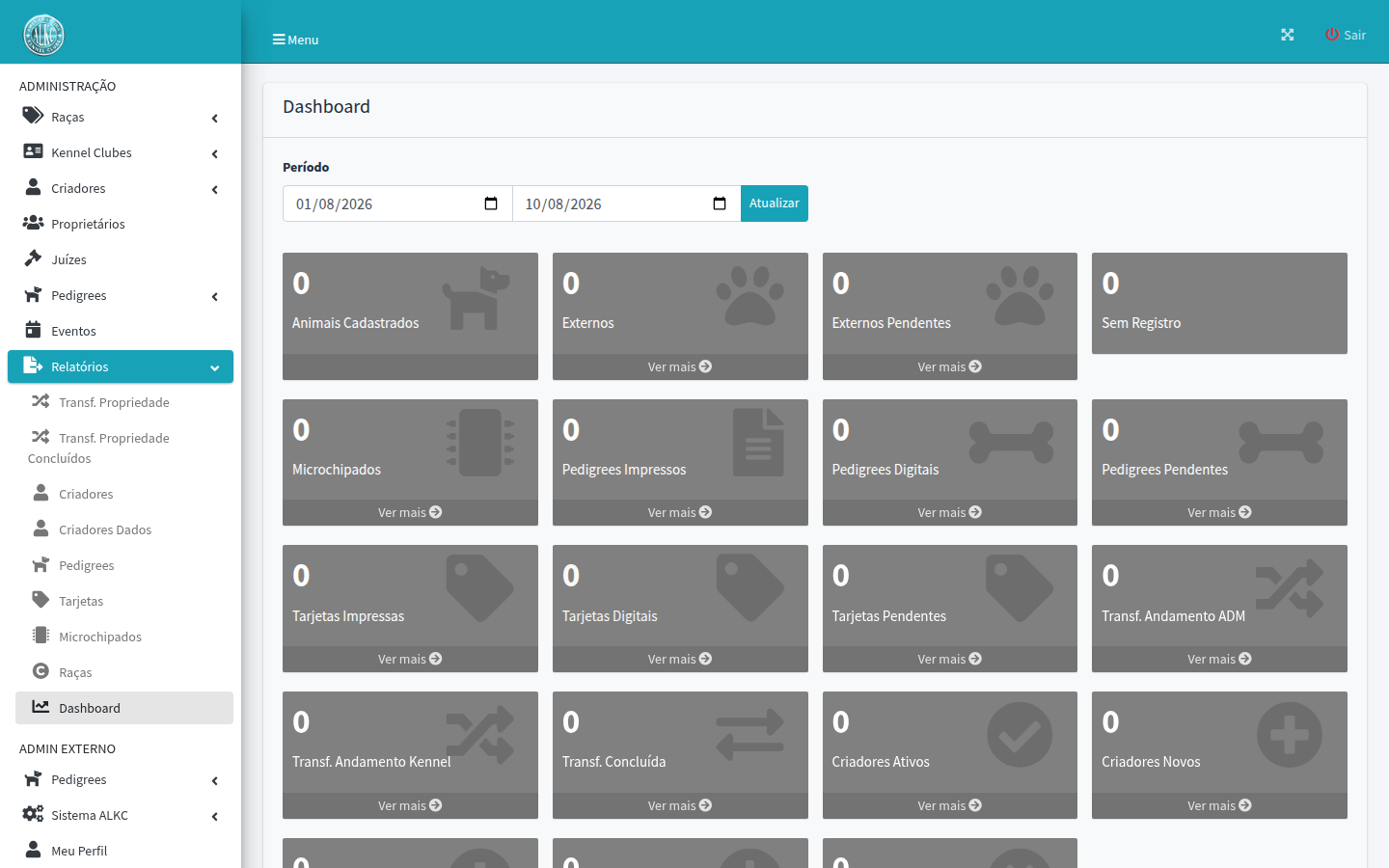
Task: Click Ver mais under Criadores Ativos
Action: click(949, 805)
